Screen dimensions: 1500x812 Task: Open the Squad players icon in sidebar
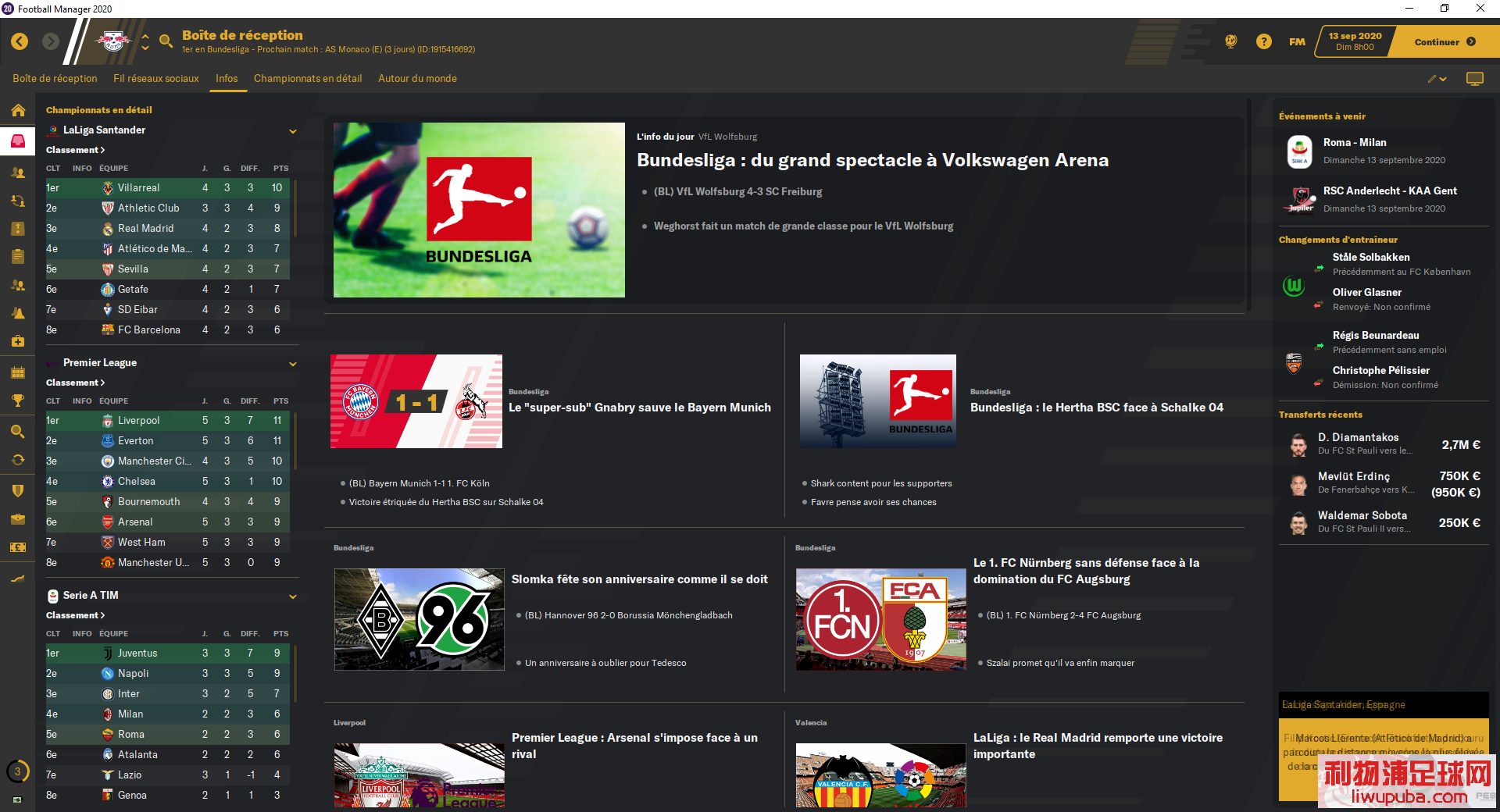pyautogui.click(x=18, y=173)
